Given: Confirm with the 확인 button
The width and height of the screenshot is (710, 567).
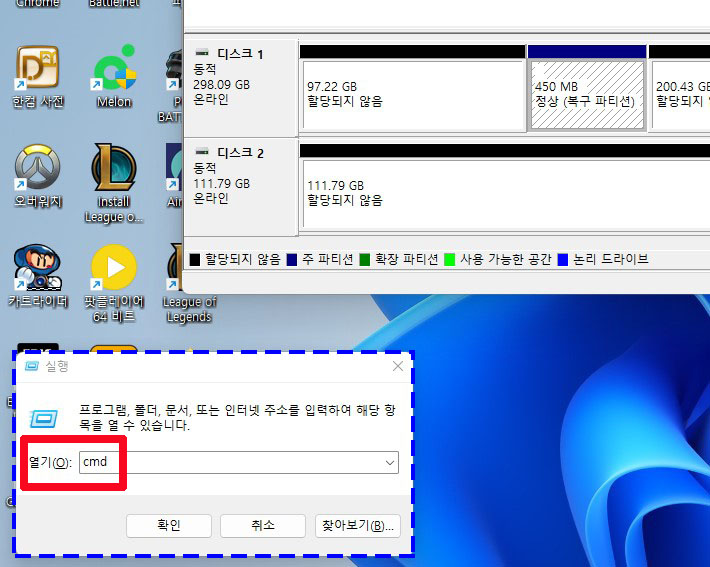Looking at the screenshot, I should [169, 525].
